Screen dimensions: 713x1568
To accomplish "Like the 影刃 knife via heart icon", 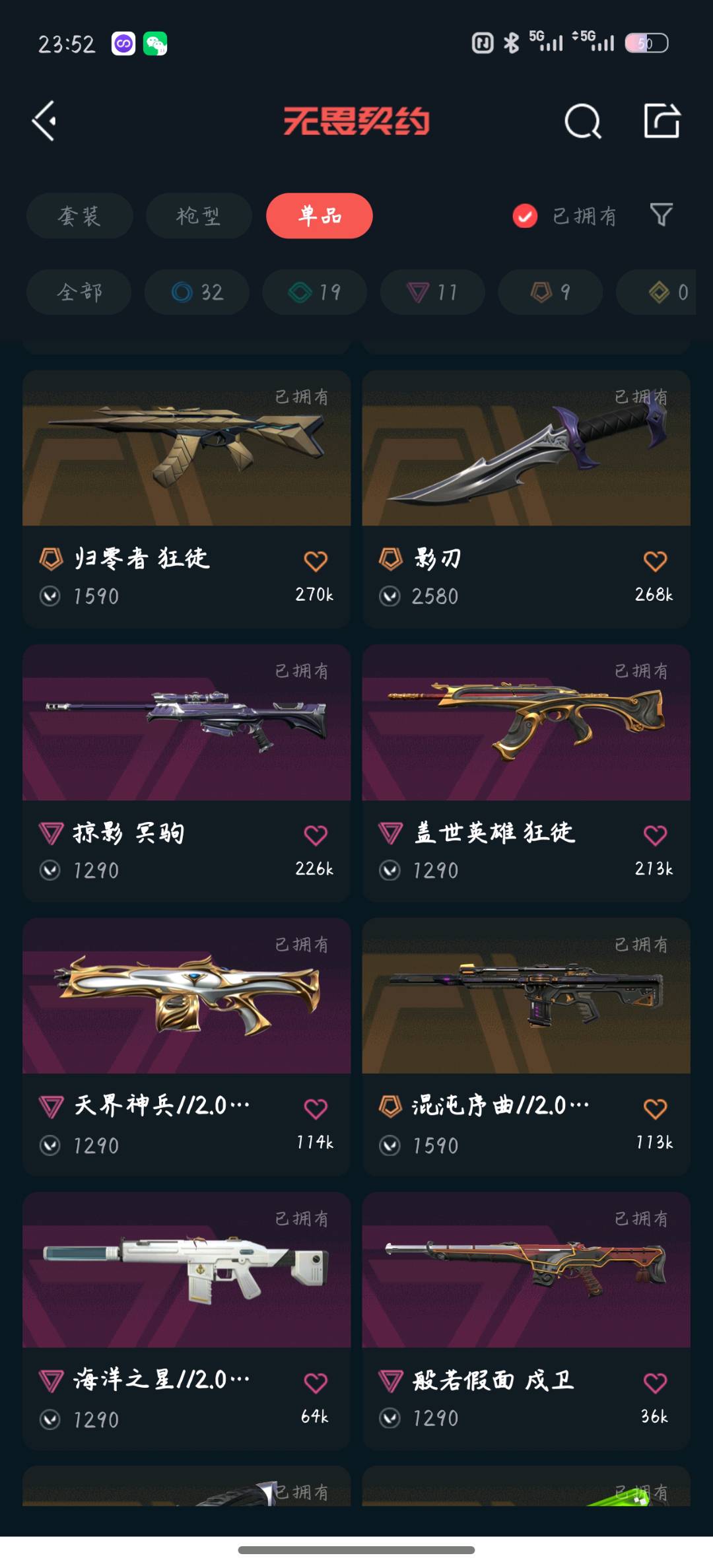I will point(655,561).
